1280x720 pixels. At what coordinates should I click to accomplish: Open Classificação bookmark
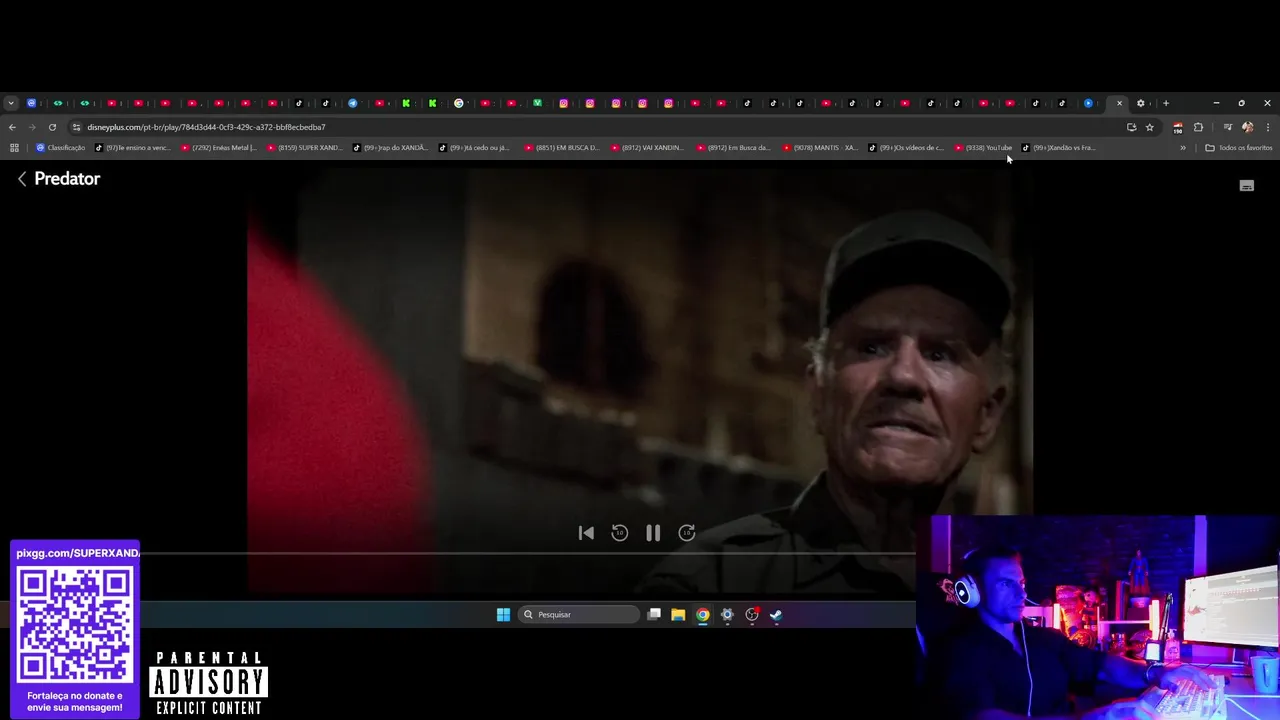pyautogui.click(x=61, y=148)
